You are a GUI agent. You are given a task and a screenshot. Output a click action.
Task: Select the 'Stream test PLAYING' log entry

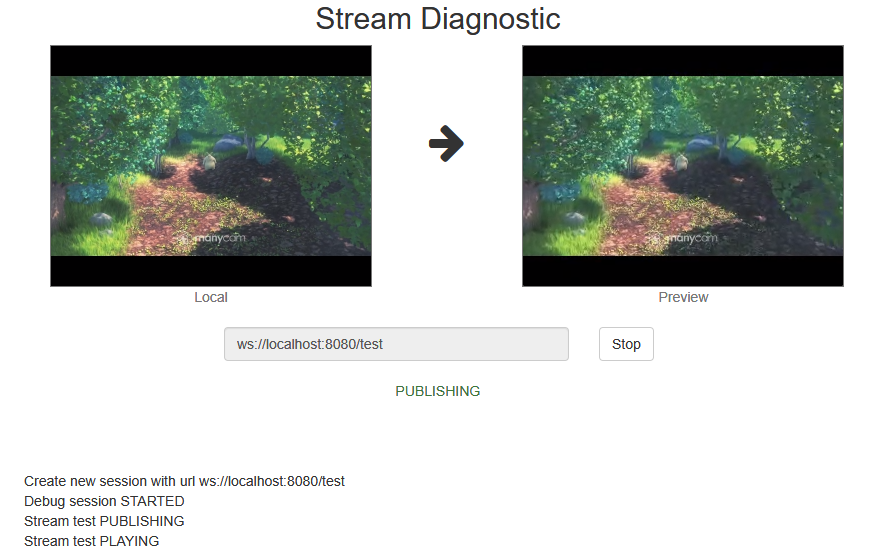coord(91,541)
